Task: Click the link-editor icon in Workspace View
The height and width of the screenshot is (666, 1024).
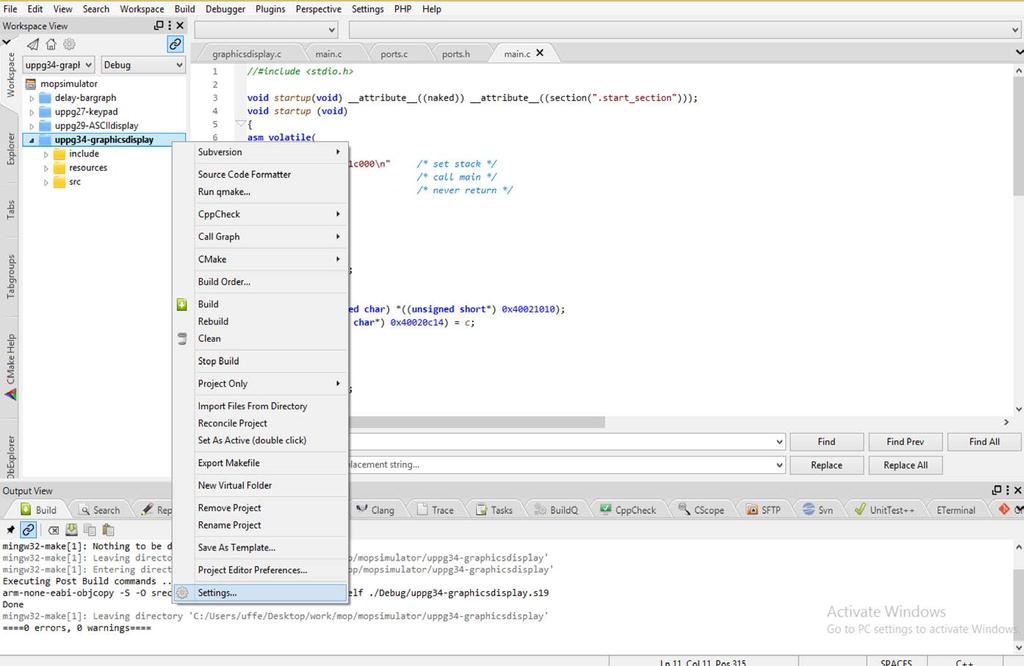Action: click(175, 44)
